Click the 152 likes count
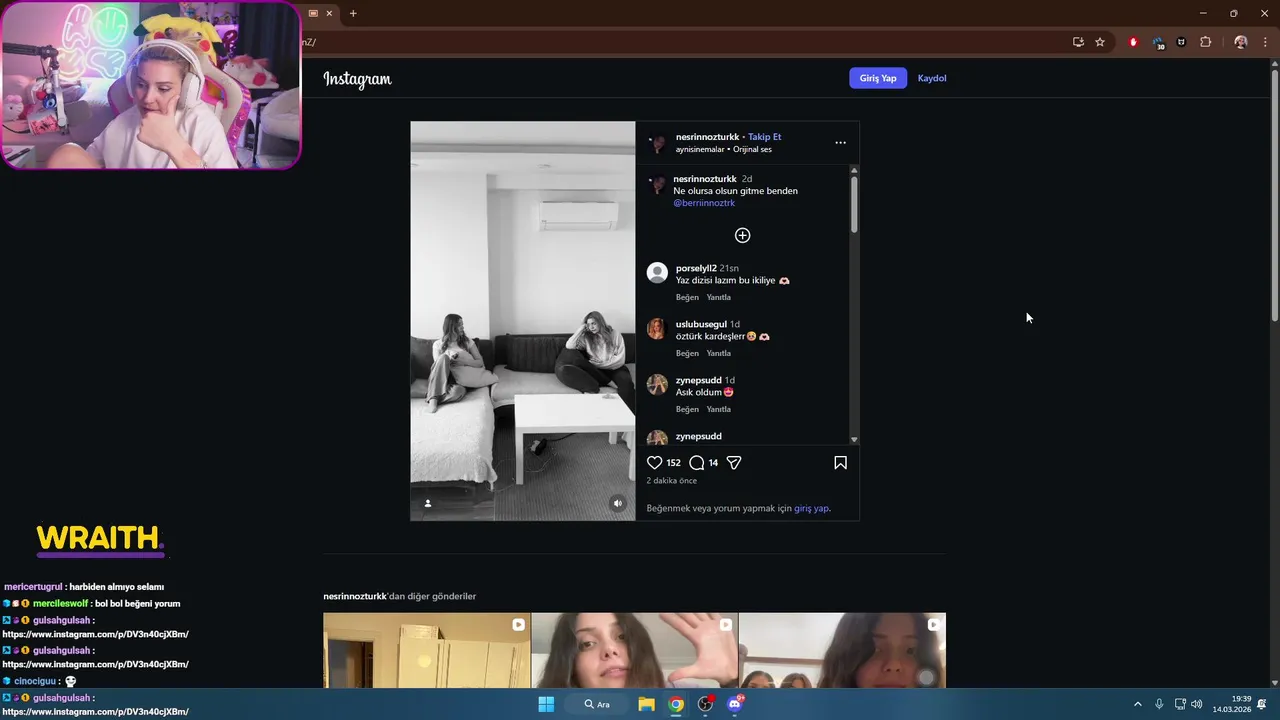The height and width of the screenshot is (720, 1280). pyautogui.click(x=673, y=463)
